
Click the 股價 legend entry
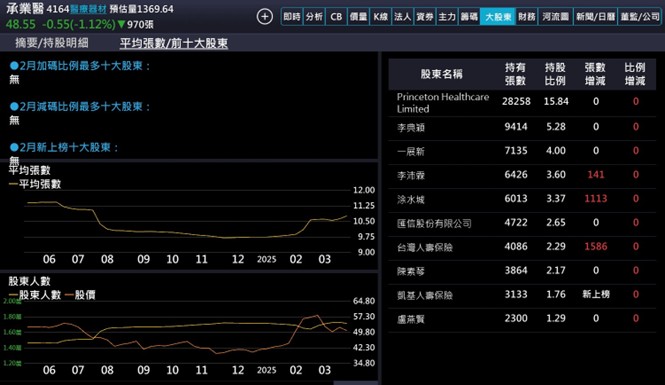[80, 295]
